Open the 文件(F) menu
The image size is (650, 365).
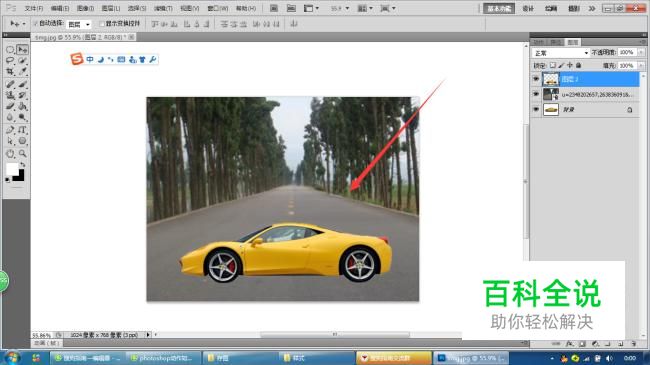click(x=34, y=8)
